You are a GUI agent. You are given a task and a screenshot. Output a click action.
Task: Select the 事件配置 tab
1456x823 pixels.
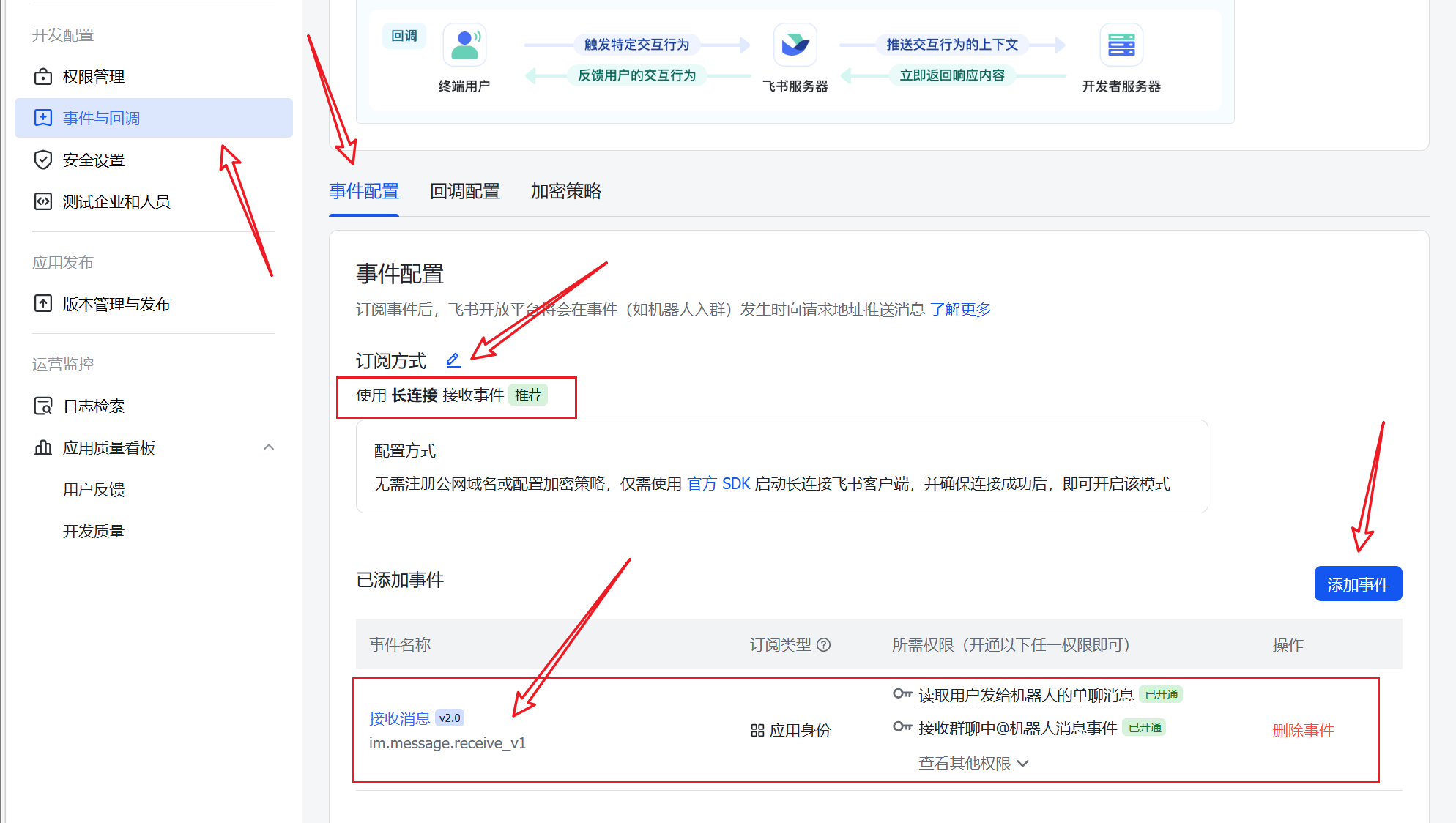coord(364,191)
